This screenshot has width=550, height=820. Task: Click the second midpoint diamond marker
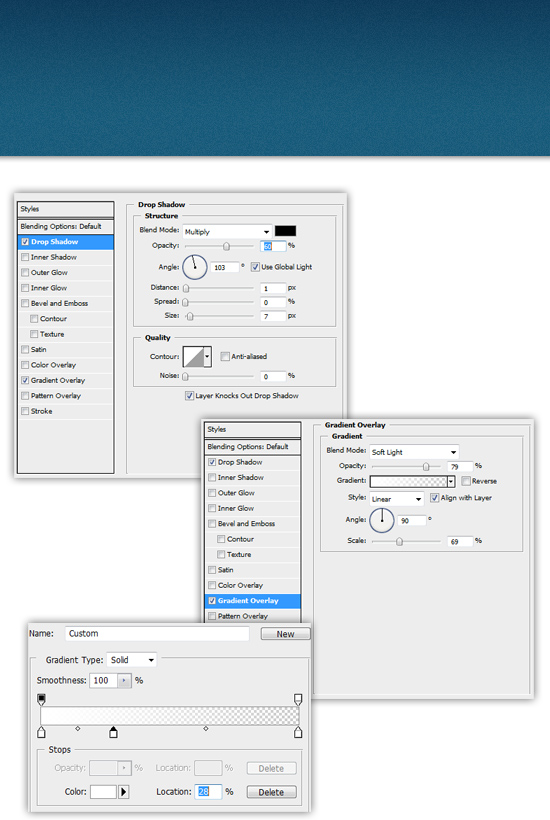(x=206, y=728)
